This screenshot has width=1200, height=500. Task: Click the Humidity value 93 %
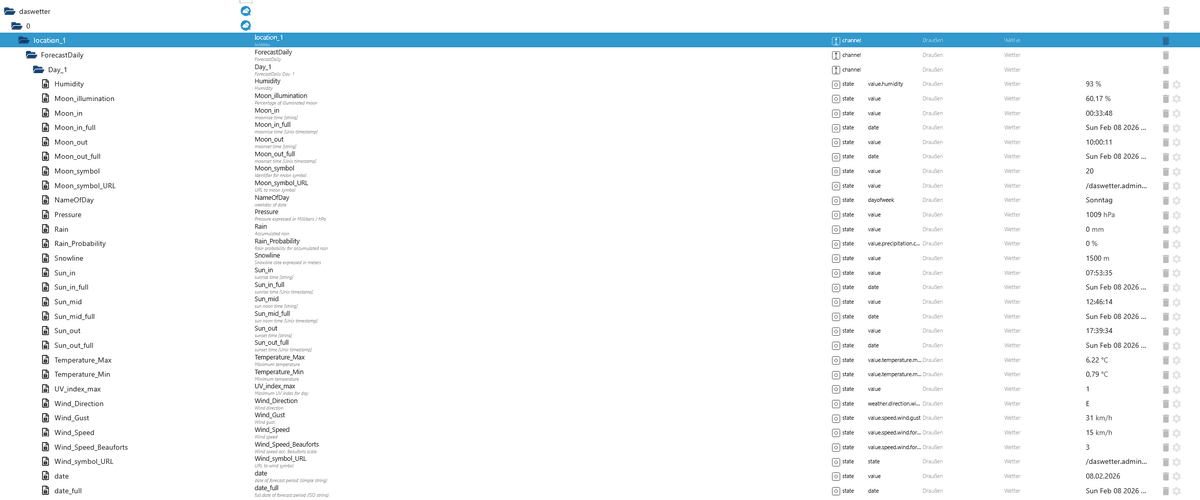click(1093, 84)
